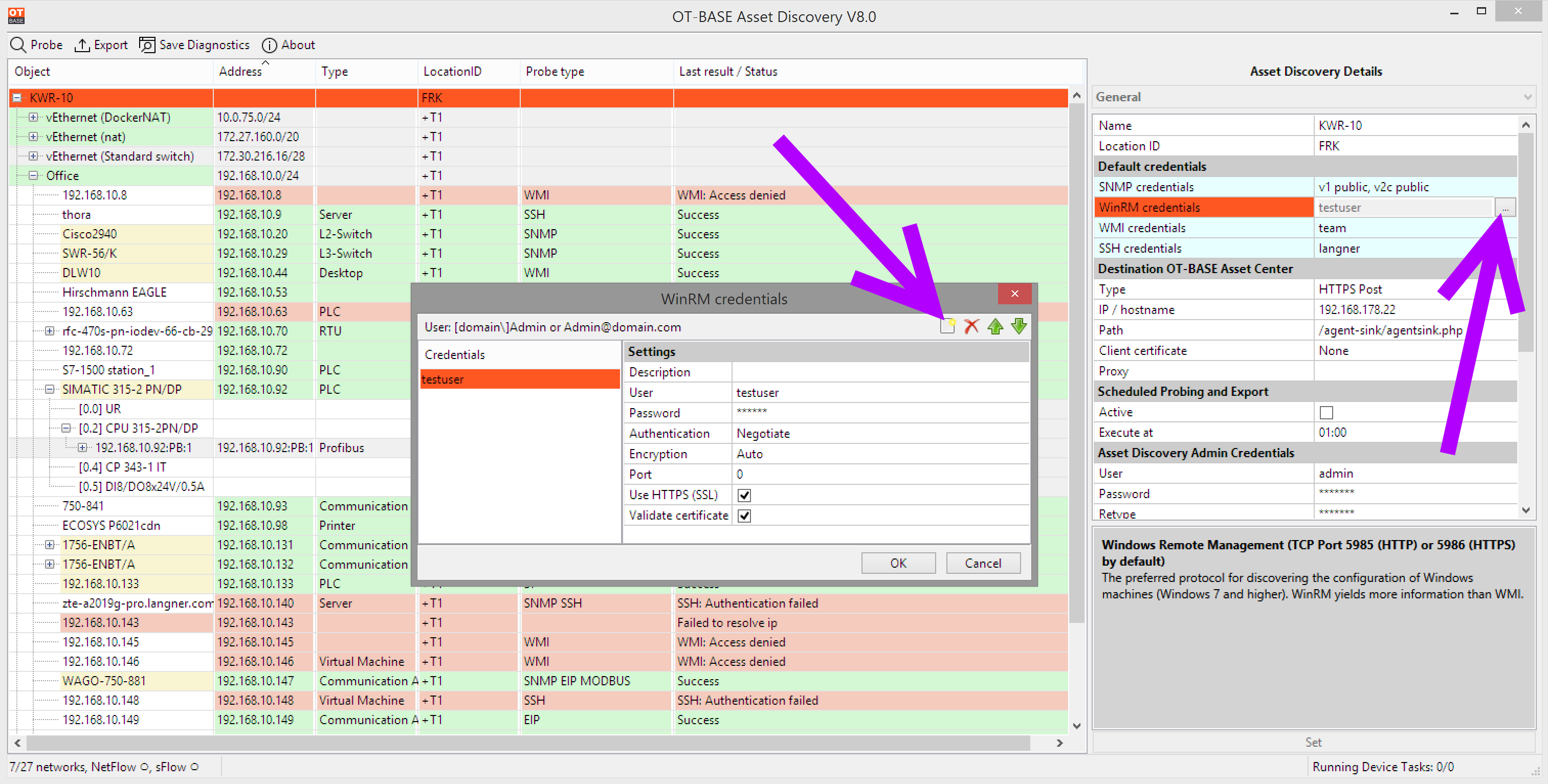
Task: Click the Password field in dialog
Action: [881, 413]
